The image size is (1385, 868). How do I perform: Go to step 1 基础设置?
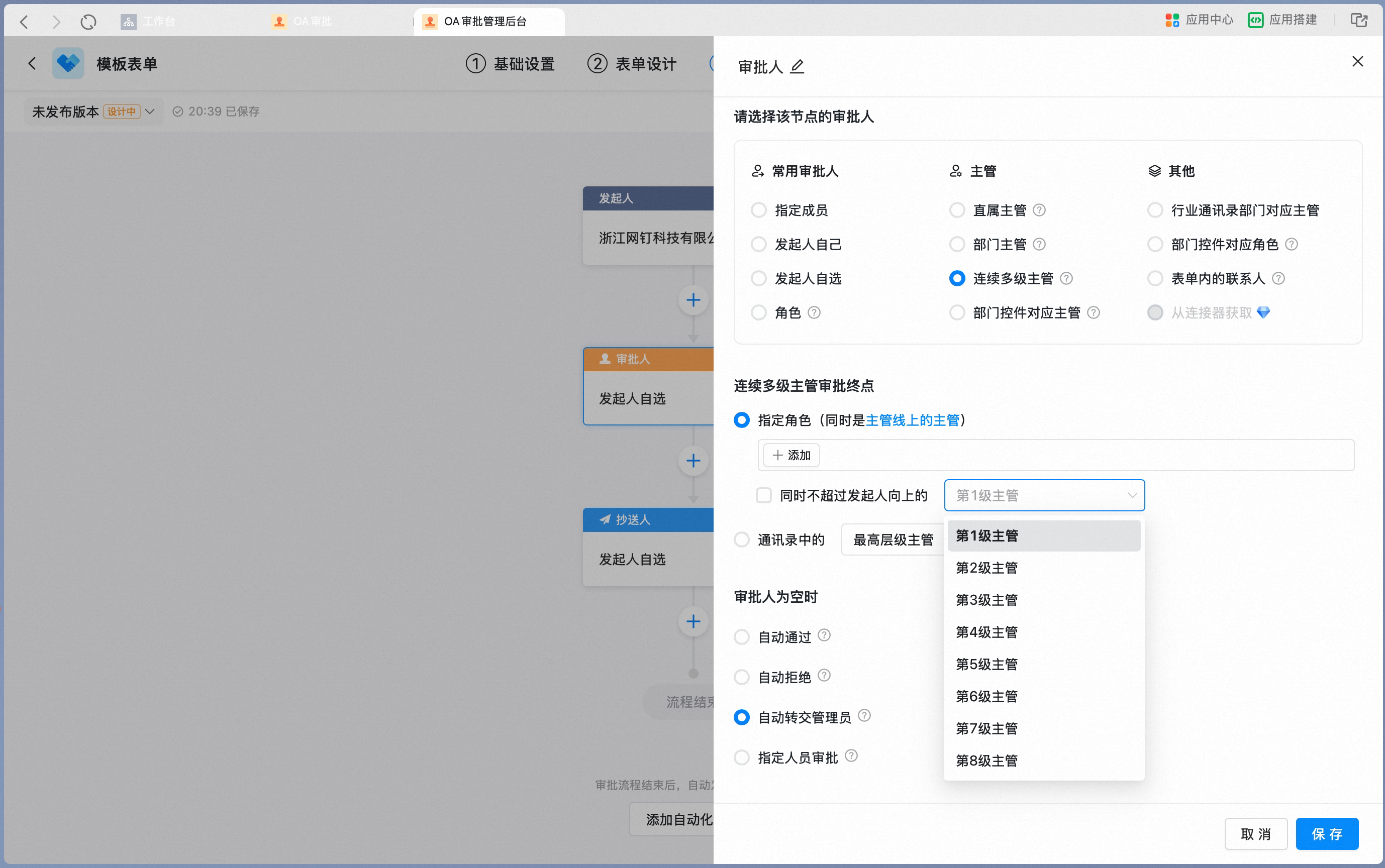[x=510, y=64]
